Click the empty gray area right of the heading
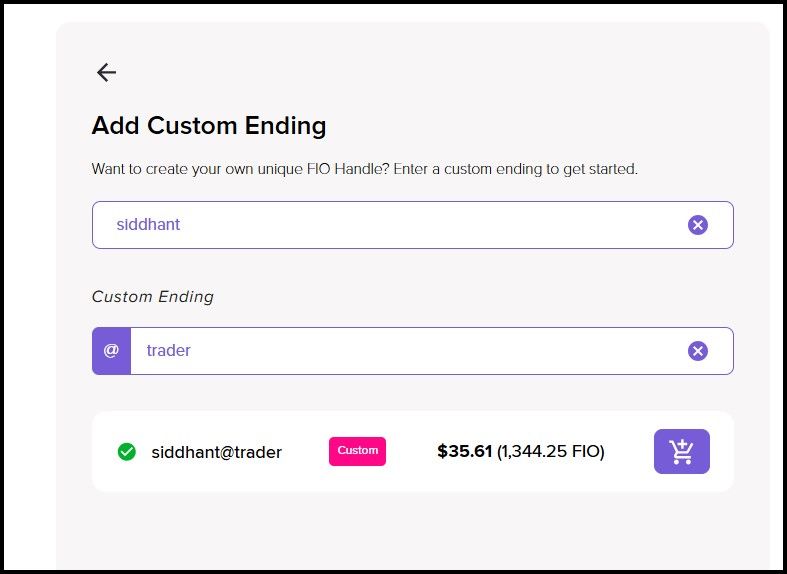This screenshot has width=787, height=574. click(550, 126)
